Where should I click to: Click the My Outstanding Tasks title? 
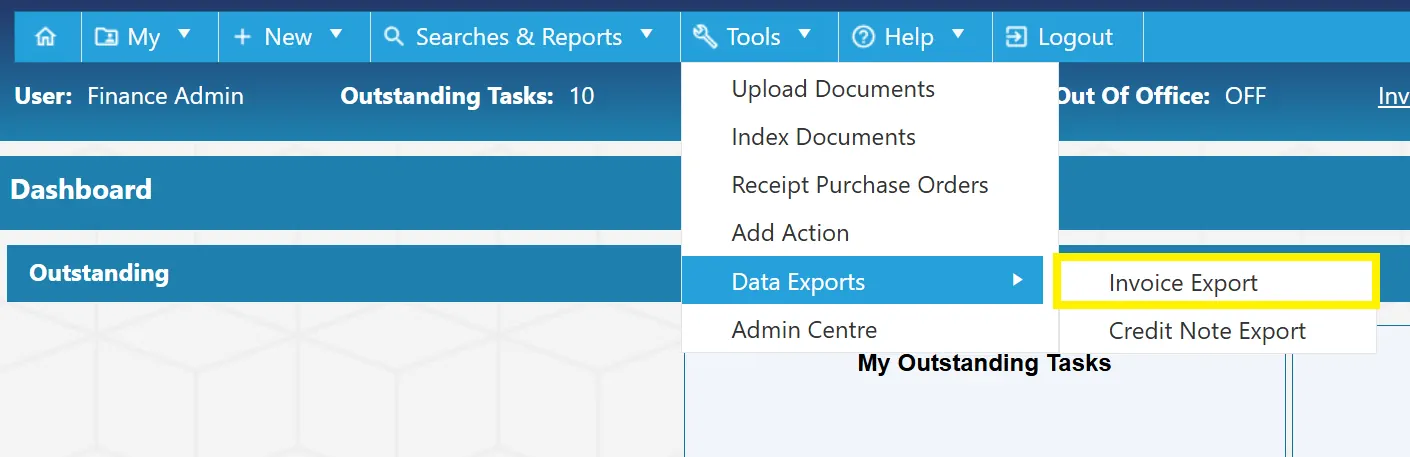click(x=984, y=363)
